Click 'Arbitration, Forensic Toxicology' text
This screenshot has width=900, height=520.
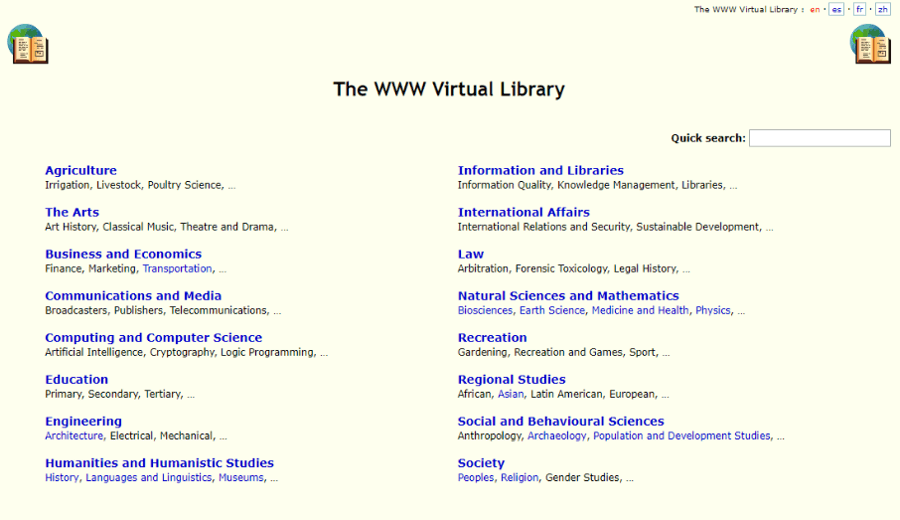coord(532,269)
